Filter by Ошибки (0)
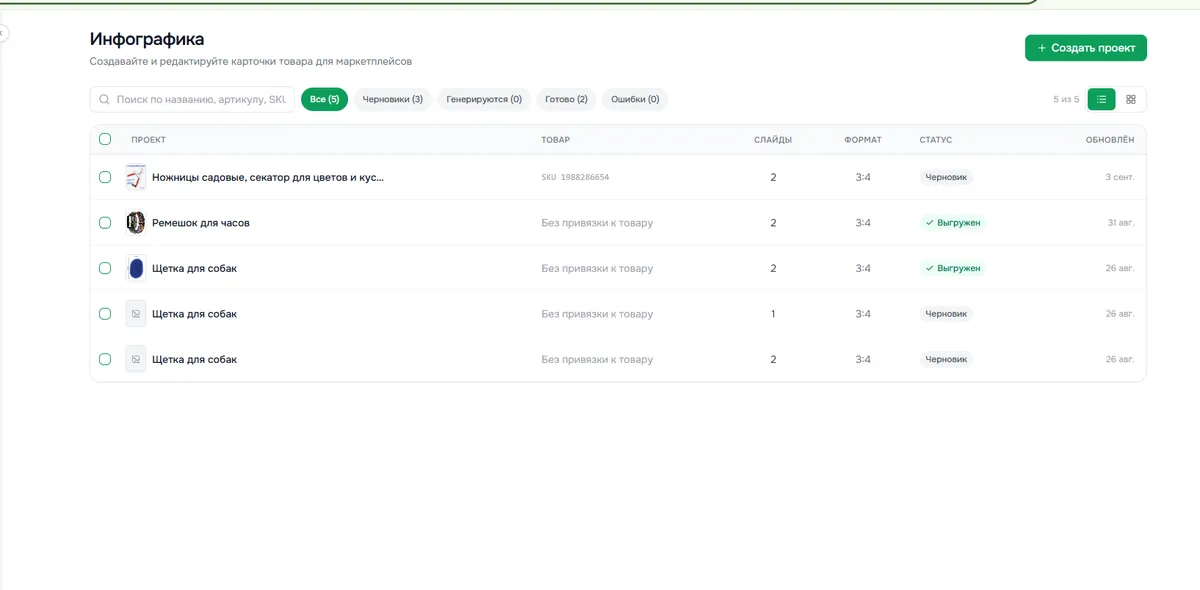This screenshot has width=1200, height=590. point(635,99)
